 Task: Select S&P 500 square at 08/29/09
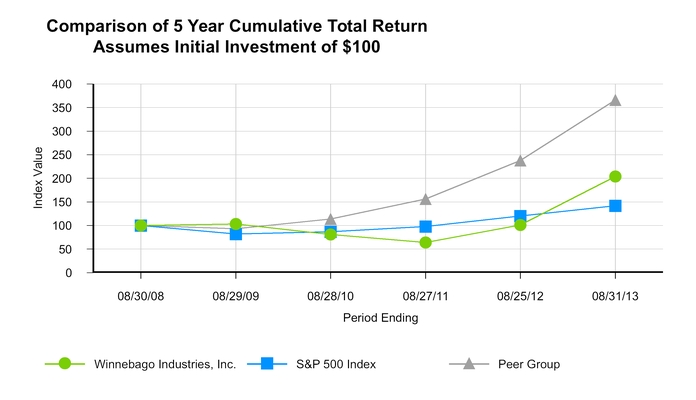point(236,234)
